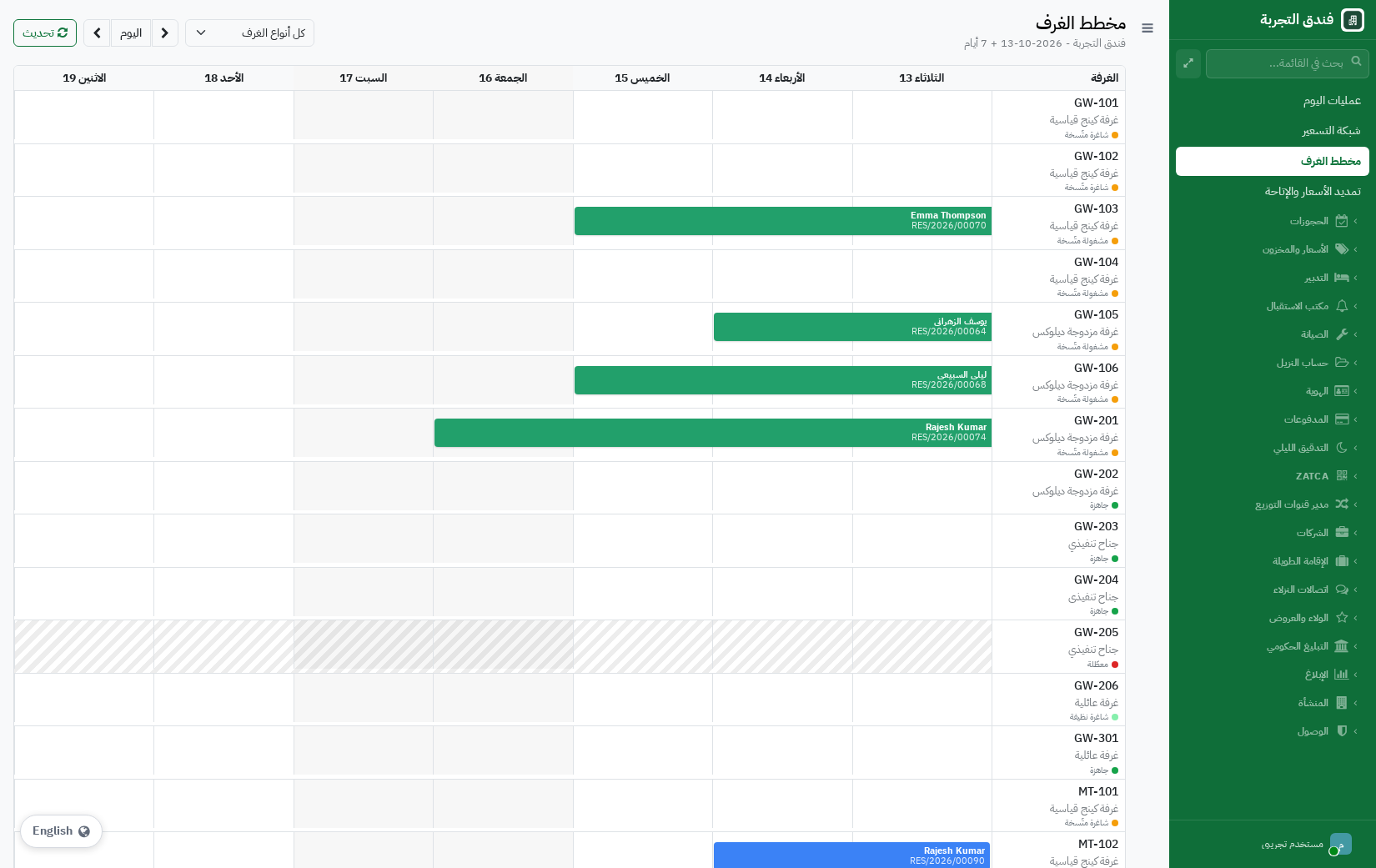This screenshot has height=868, width=1376.
Task: Click the hamburger menu icon beside the page title
Action: pos(1148,28)
